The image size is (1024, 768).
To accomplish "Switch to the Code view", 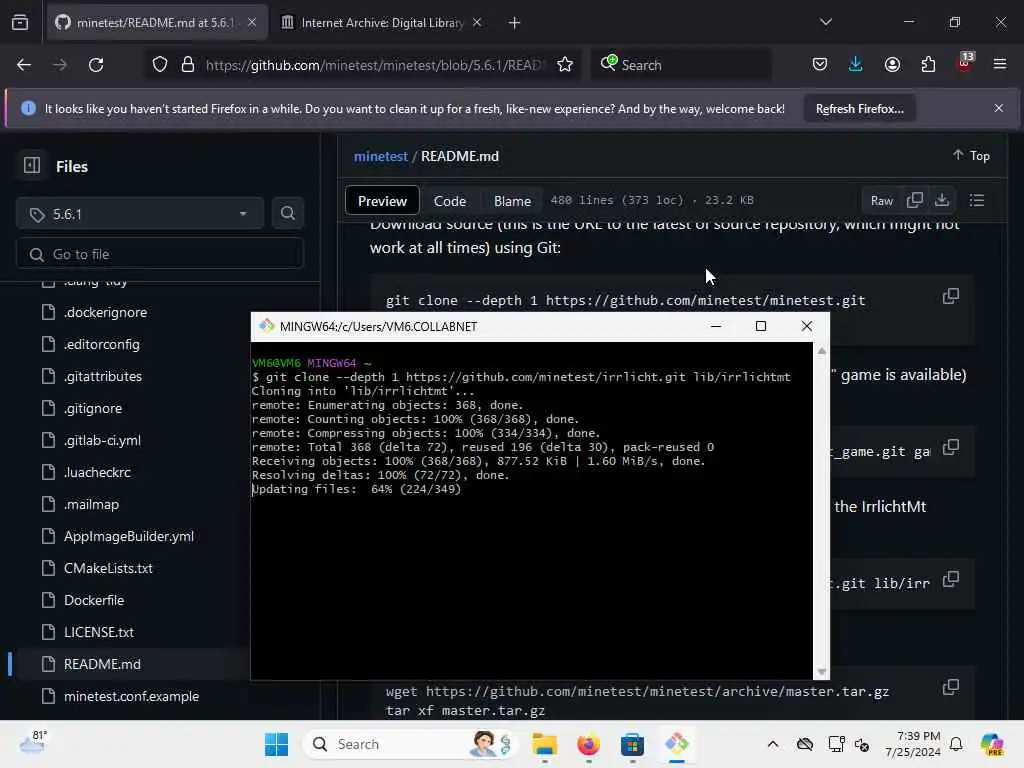I will 450,201.
